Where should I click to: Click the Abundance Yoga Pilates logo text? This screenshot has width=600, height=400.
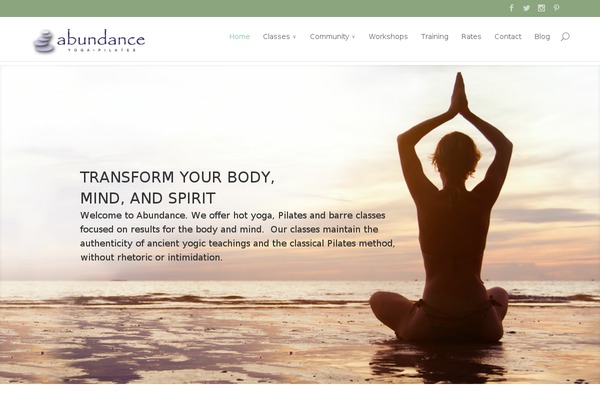[101, 41]
